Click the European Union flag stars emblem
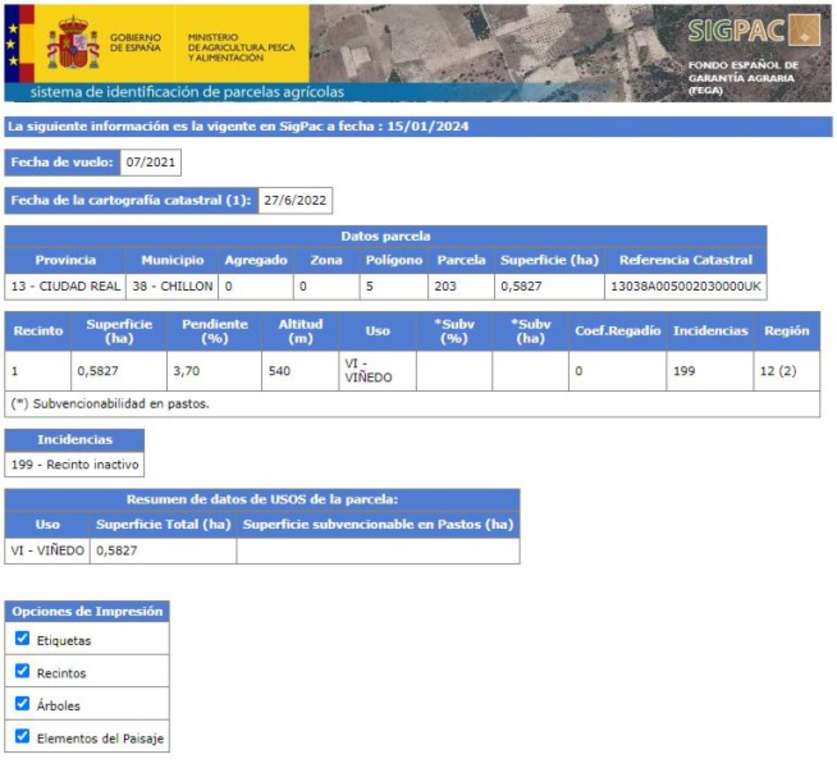 pos(12,42)
